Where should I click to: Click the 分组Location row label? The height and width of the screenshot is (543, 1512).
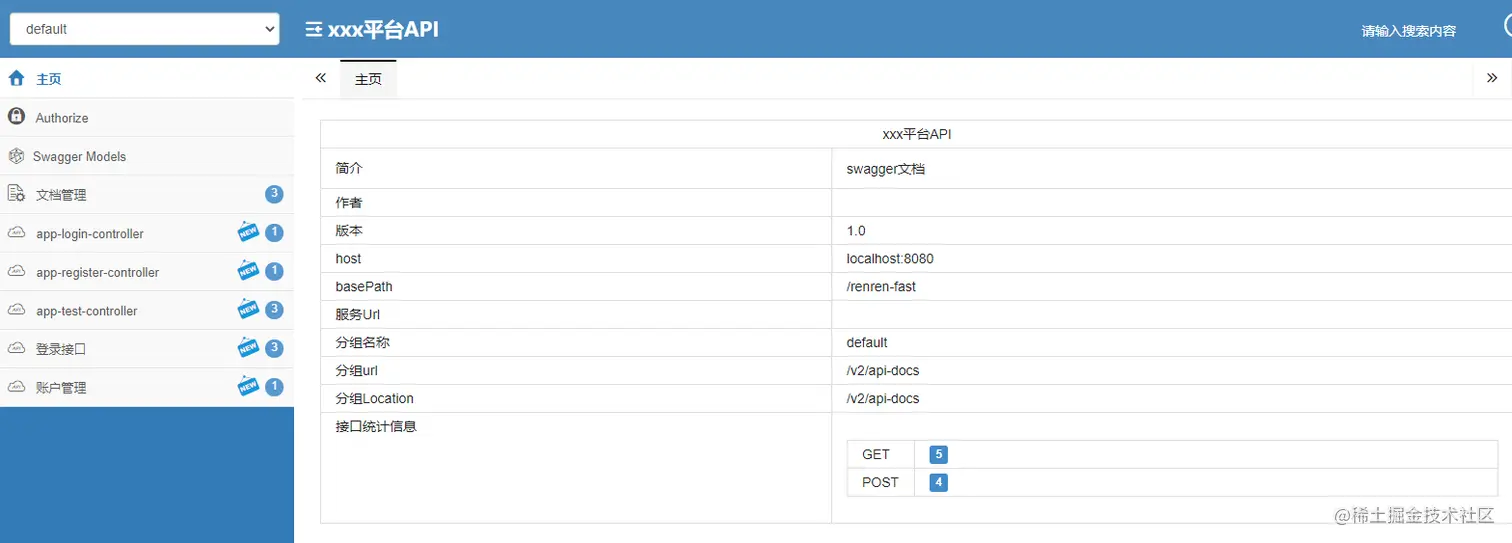(x=374, y=398)
